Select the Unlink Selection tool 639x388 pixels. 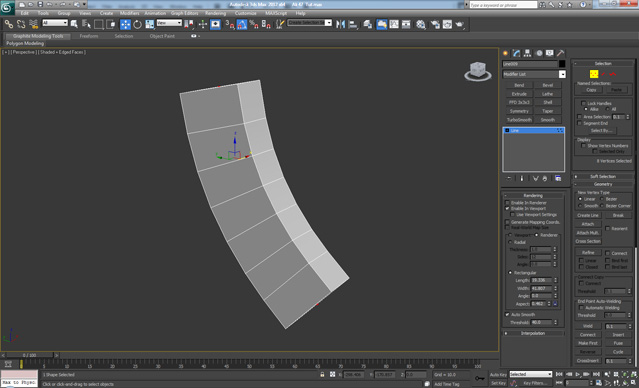click(x=21, y=24)
